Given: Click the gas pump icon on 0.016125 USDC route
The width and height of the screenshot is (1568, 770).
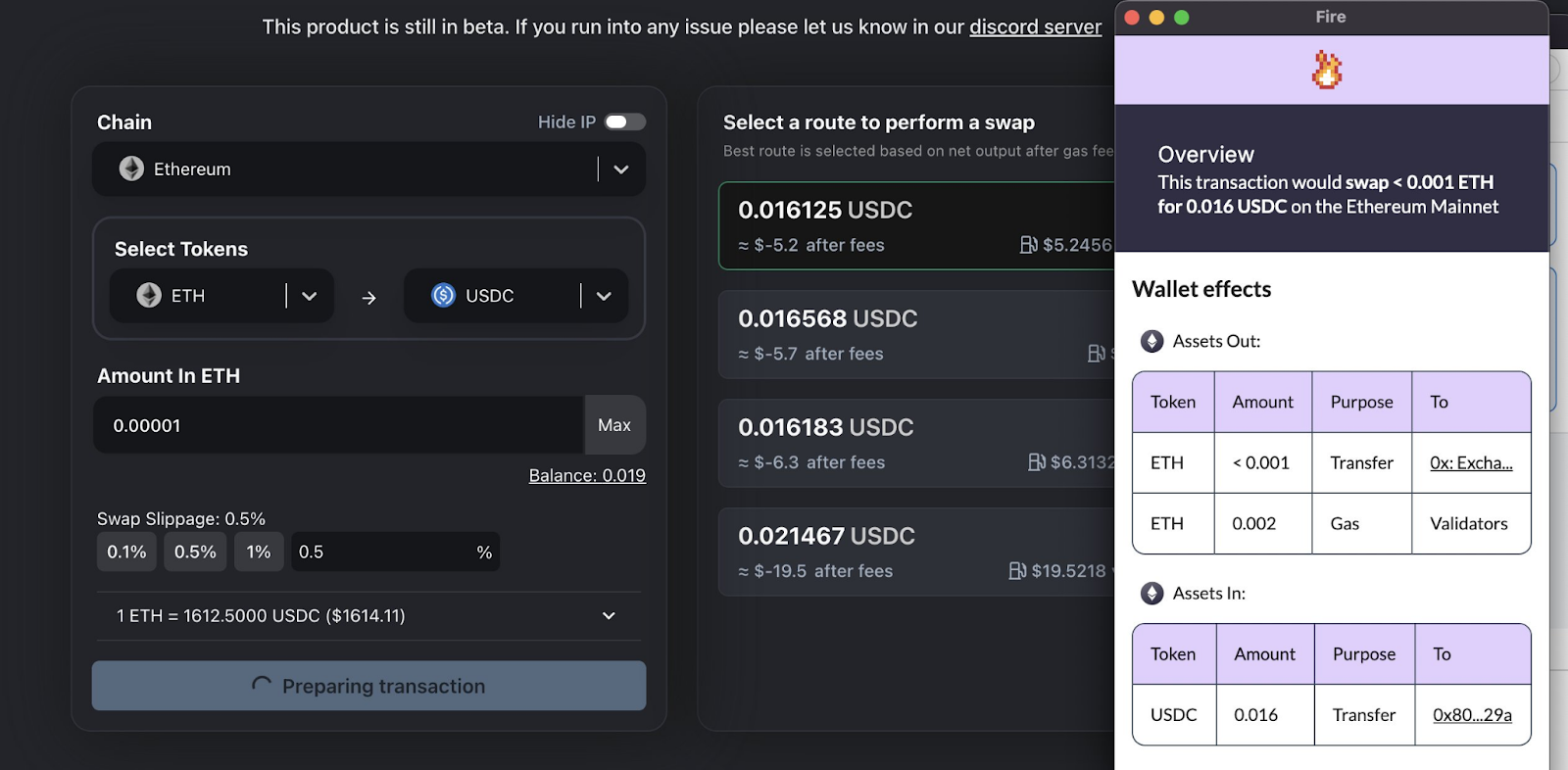Looking at the screenshot, I should click(1028, 245).
